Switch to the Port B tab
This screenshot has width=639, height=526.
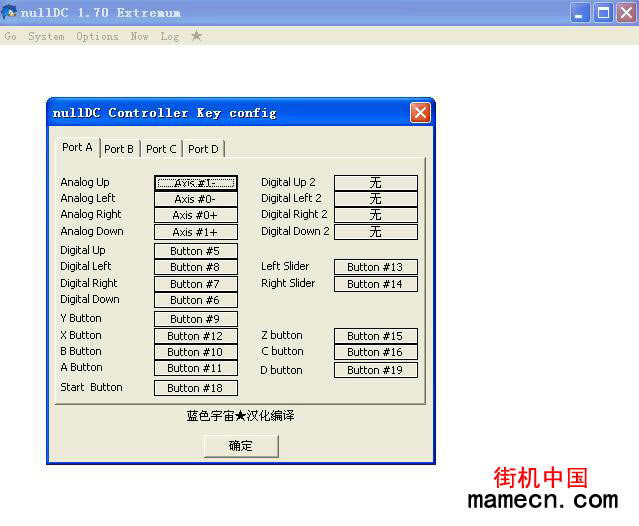pyautogui.click(x=119, y=149)
